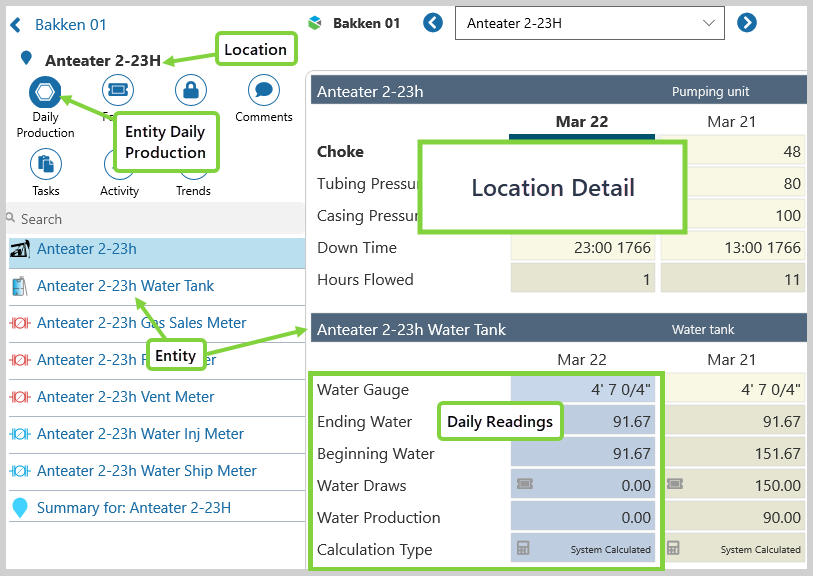
Task: Go to next location arrow
Action: click(747, 22)
